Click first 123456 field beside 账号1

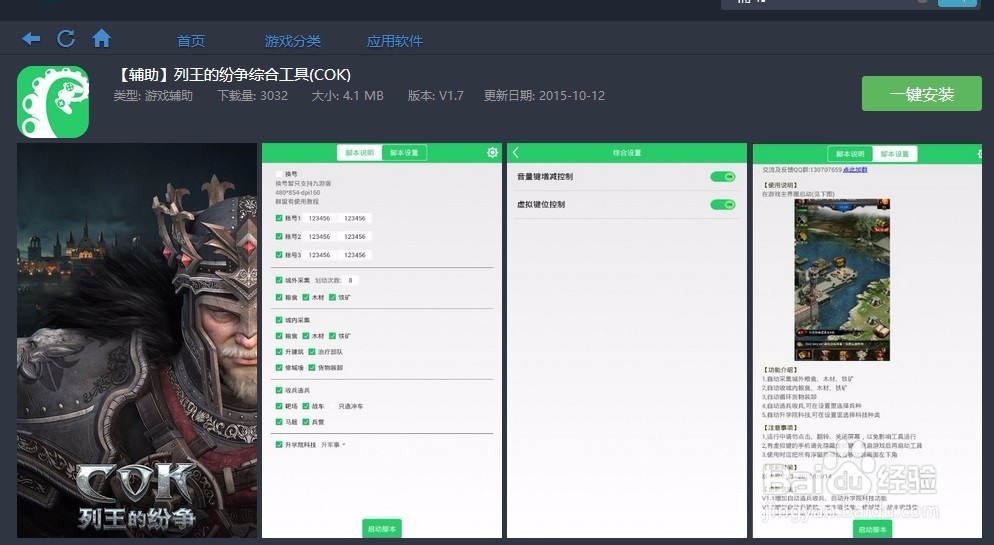[x=319, y=218]
